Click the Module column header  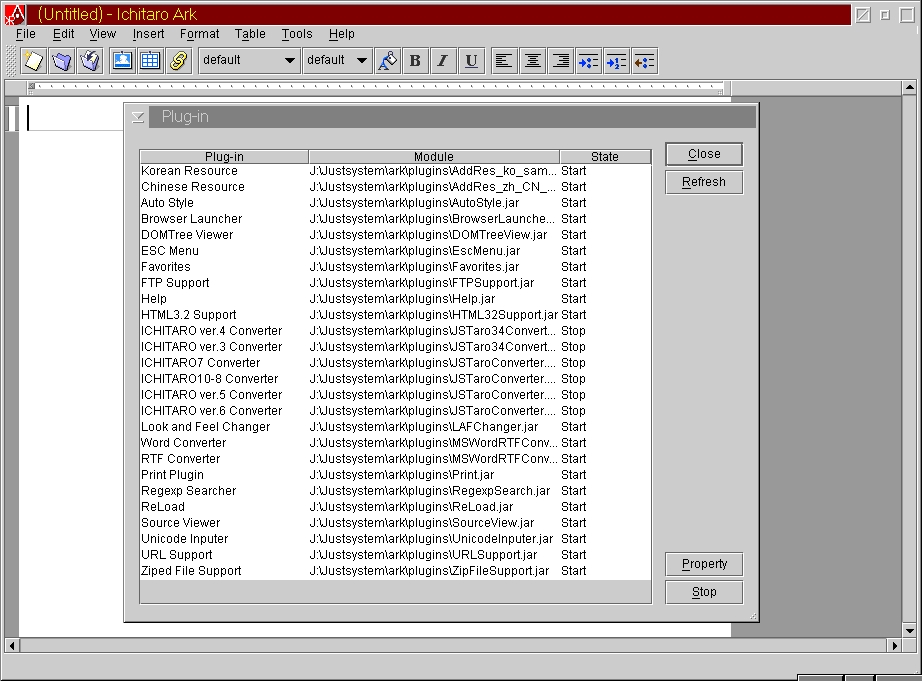pyautogui.click(x=434, y=156)
